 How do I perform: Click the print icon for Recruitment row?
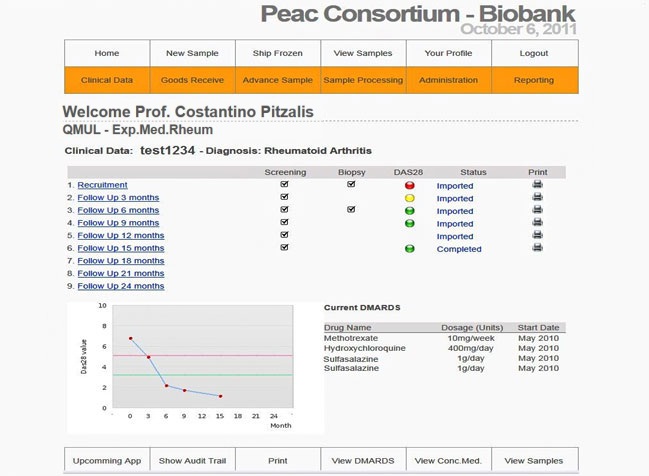[537, 185]
